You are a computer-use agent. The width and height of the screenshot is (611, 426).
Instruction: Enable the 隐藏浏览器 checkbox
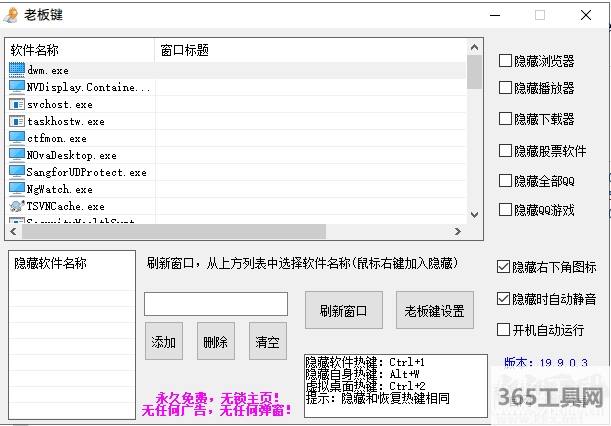pos(505,60)
